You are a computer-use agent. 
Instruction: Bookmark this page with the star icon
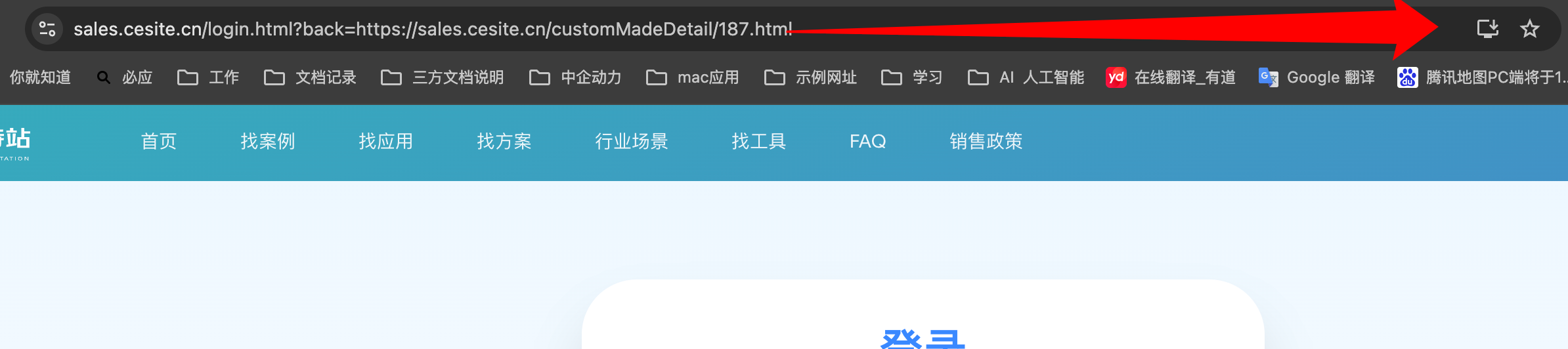click(1529, 29)
